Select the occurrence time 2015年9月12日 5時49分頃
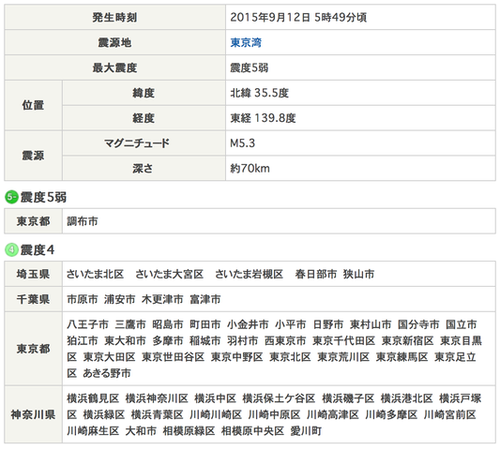The height and width of the screenshot is (450, 500). pos(298,17)
